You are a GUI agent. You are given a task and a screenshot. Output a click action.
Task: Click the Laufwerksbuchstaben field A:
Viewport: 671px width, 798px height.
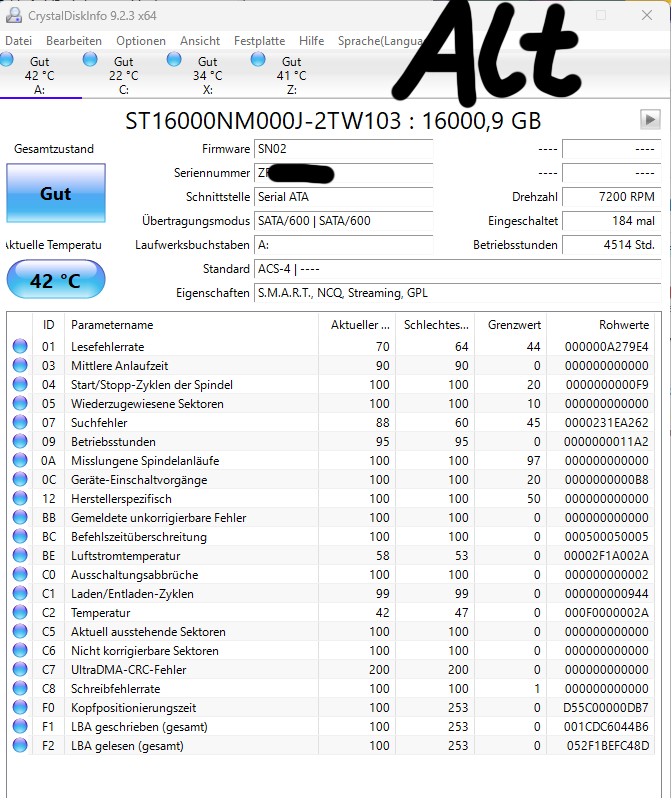pyautogui.click(x=344, y=245)
